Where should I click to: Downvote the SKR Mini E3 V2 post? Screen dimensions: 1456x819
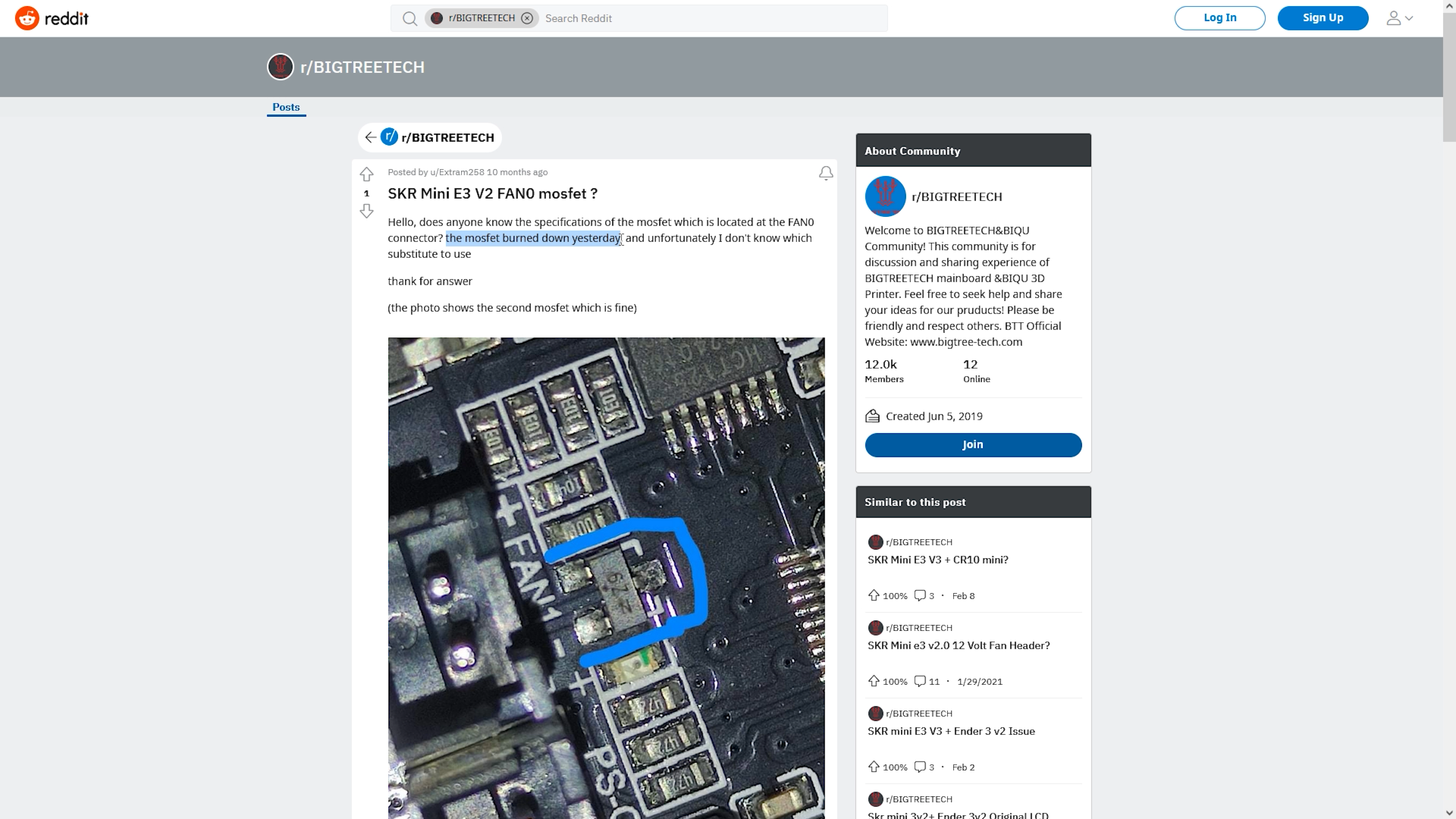pyautogui.click(x=366, y=211)
